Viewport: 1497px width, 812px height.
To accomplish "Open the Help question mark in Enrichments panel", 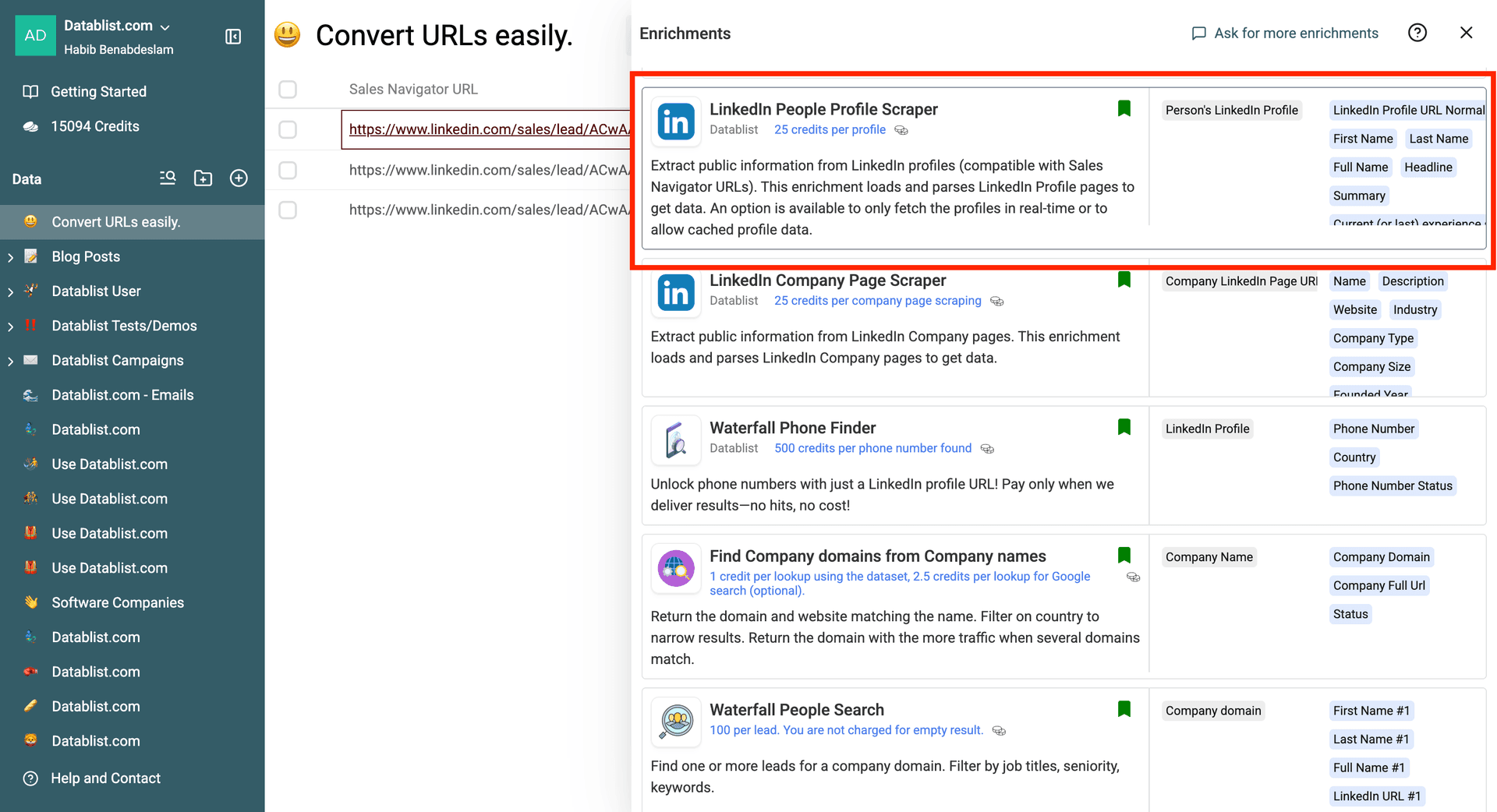I will [1417, 32].
